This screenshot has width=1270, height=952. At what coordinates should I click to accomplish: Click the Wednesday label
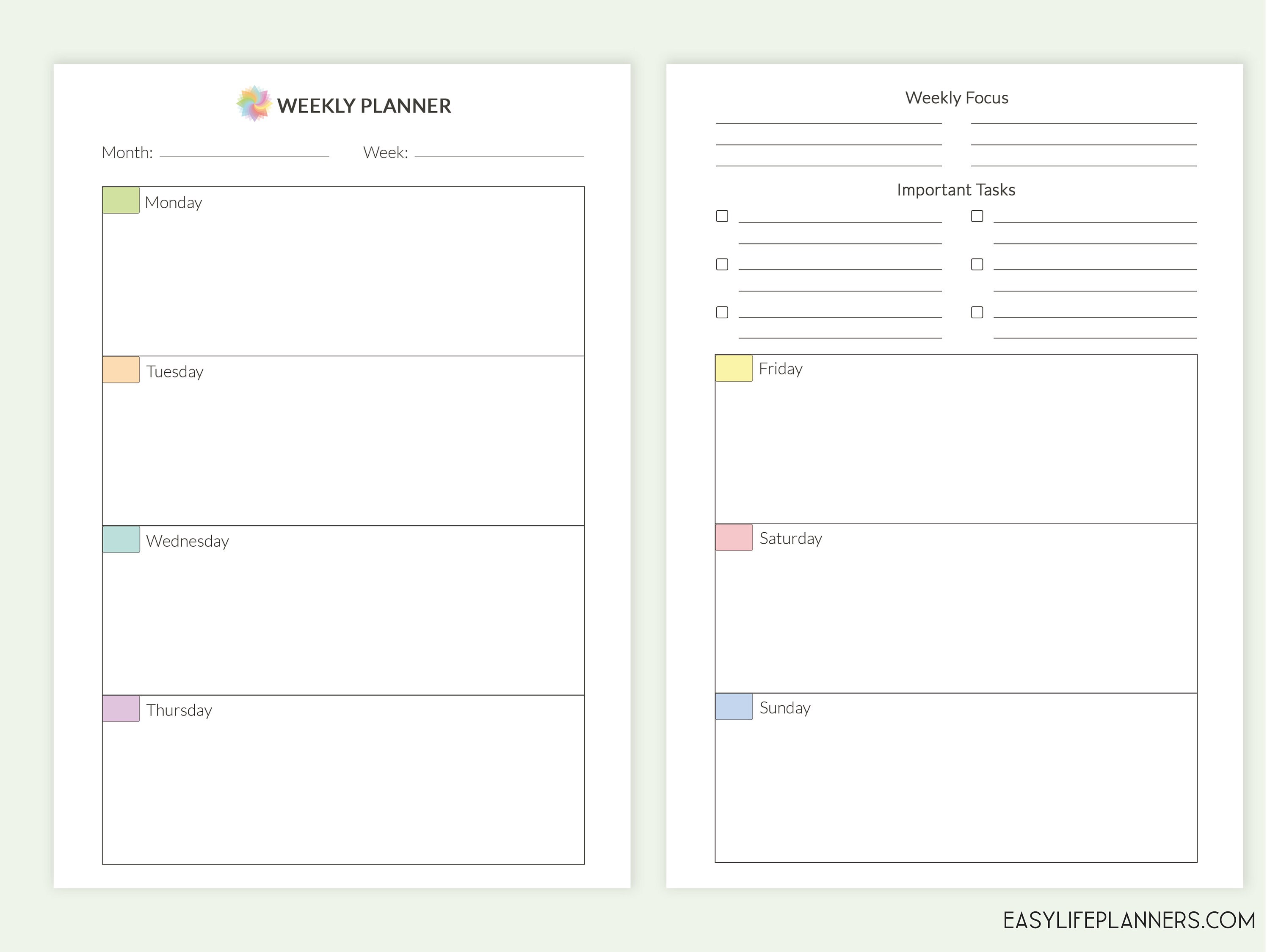[188, 541]
